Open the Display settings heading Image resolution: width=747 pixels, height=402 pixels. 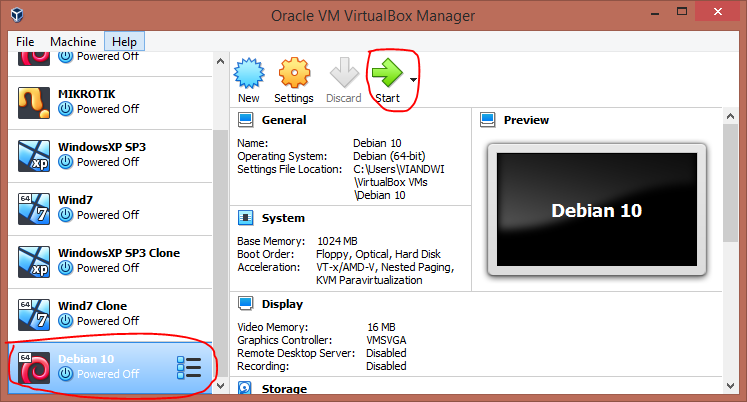282,304
